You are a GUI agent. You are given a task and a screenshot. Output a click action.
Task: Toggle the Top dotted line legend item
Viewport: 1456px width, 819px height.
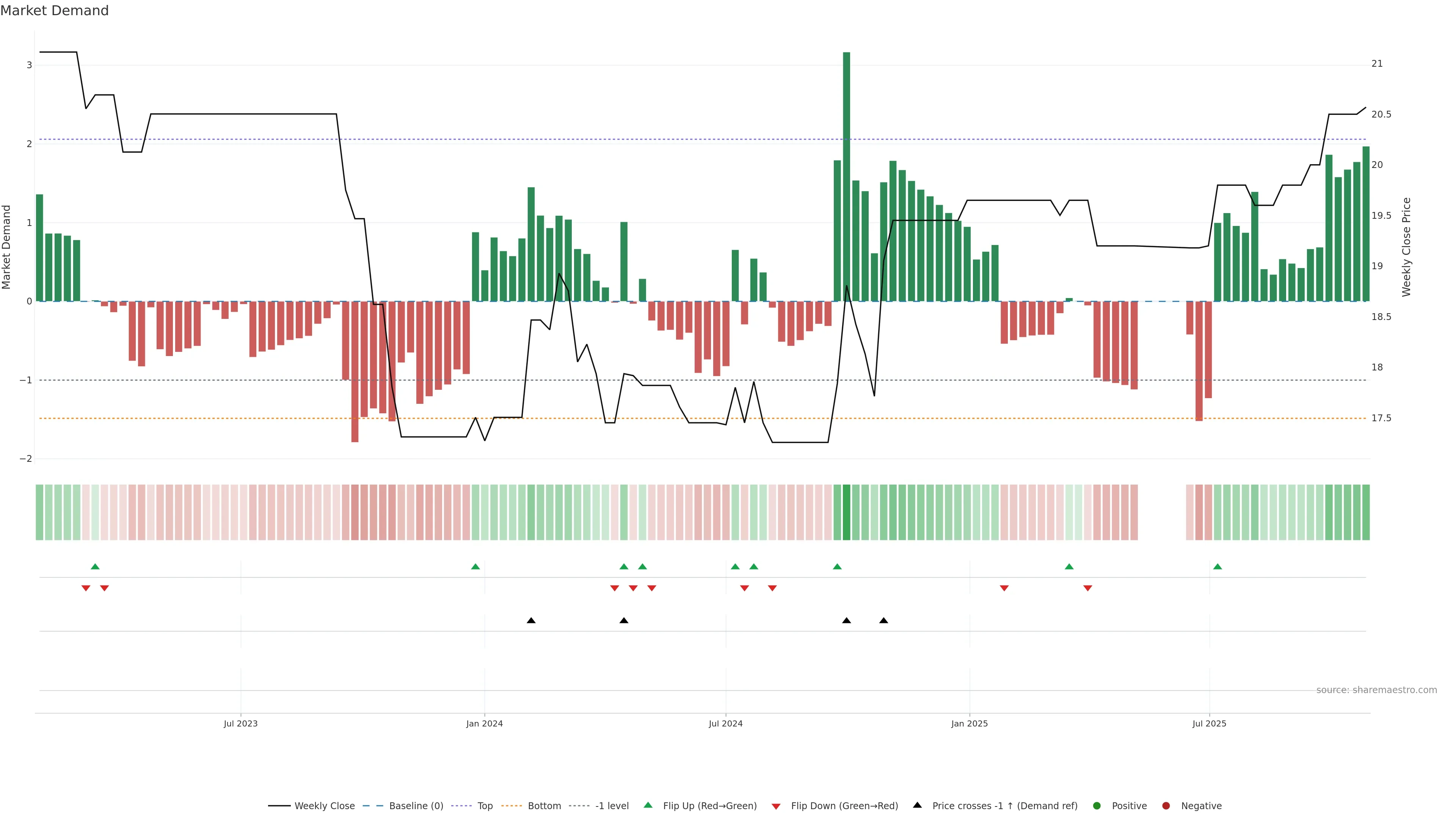tap(485, 805)
